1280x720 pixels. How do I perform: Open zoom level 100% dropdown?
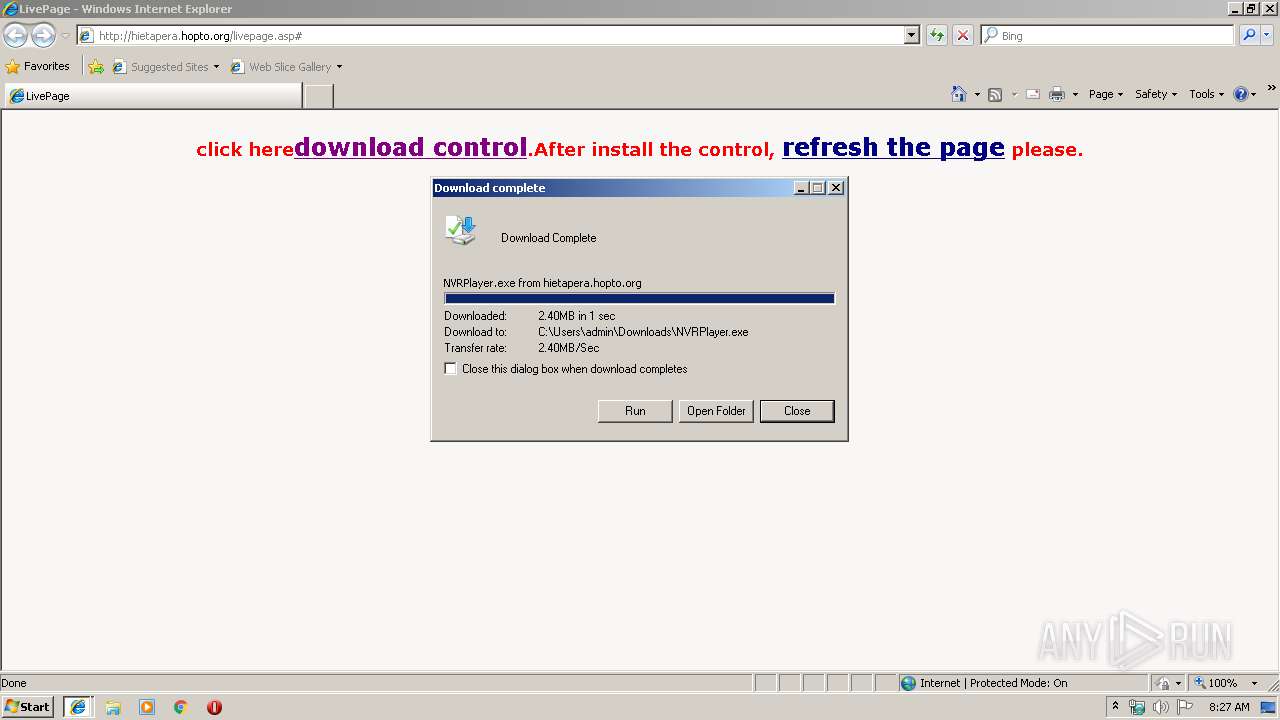(1254, 683)
